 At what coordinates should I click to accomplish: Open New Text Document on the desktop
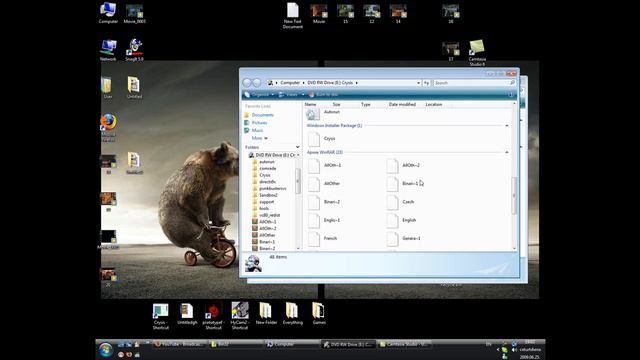click(x=293, y=16)
